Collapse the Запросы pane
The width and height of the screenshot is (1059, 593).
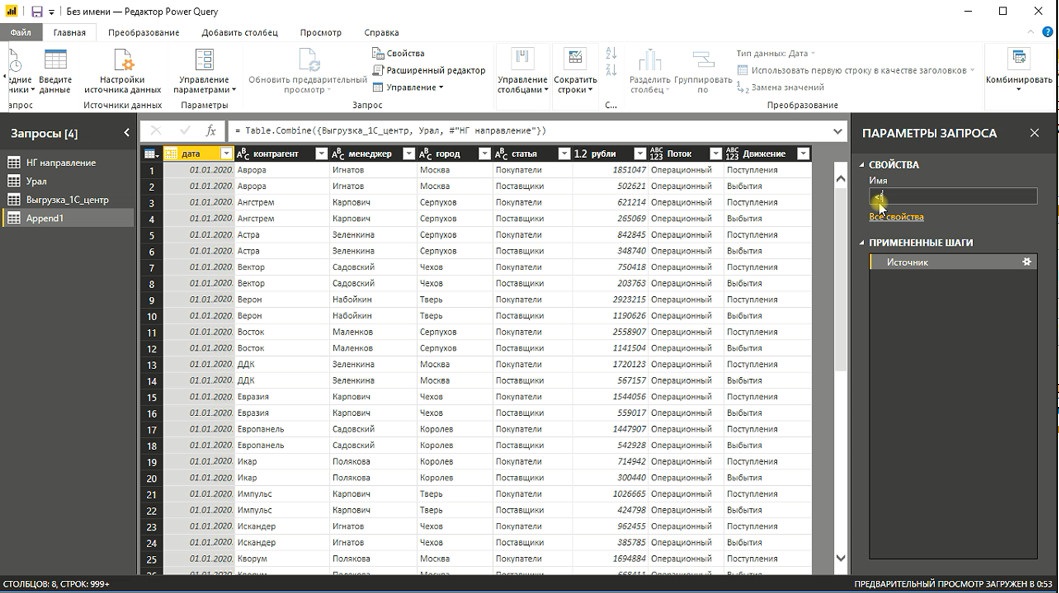(126, 133)
